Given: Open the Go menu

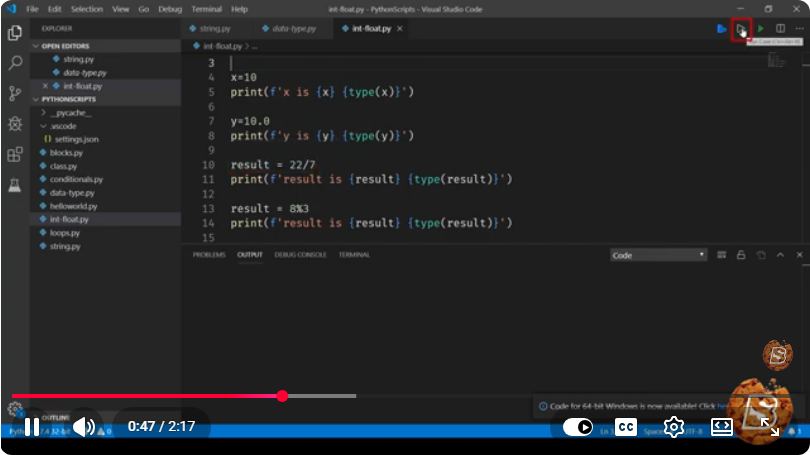Looking at the screenshot, I should [144, 9].
